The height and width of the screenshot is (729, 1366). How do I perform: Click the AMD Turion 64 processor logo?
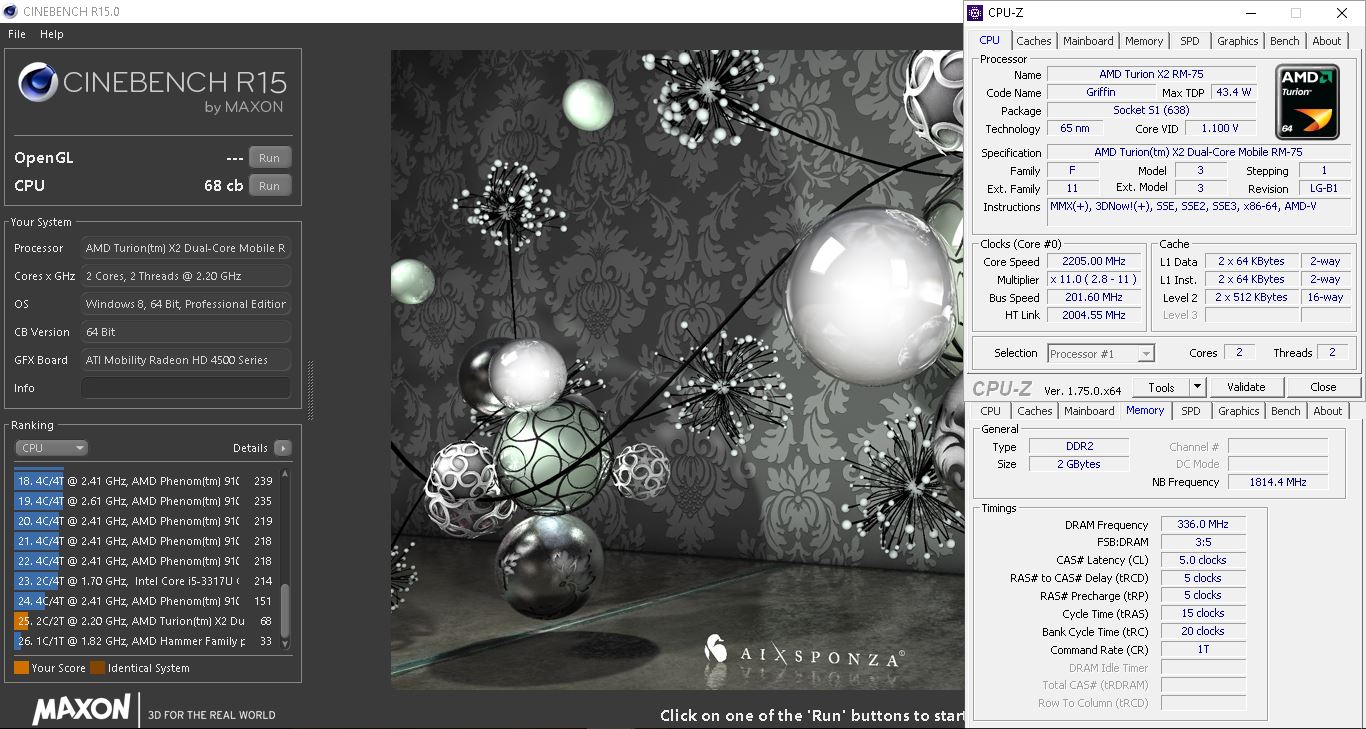1307,102
